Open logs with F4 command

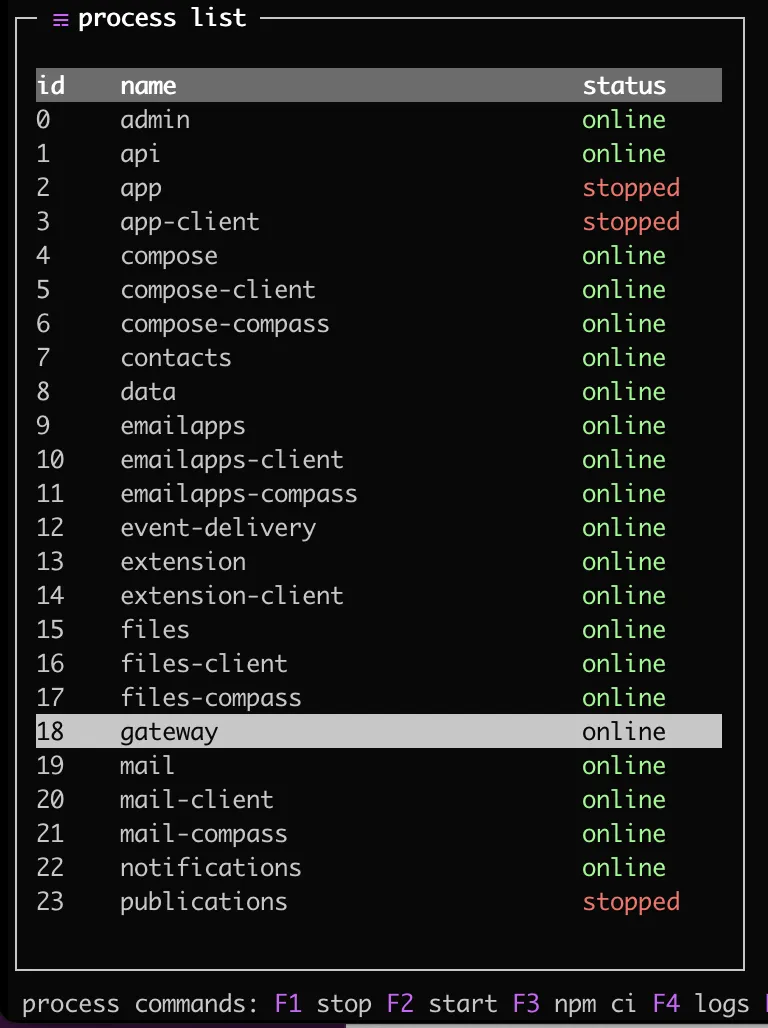tap(701, 1004)
